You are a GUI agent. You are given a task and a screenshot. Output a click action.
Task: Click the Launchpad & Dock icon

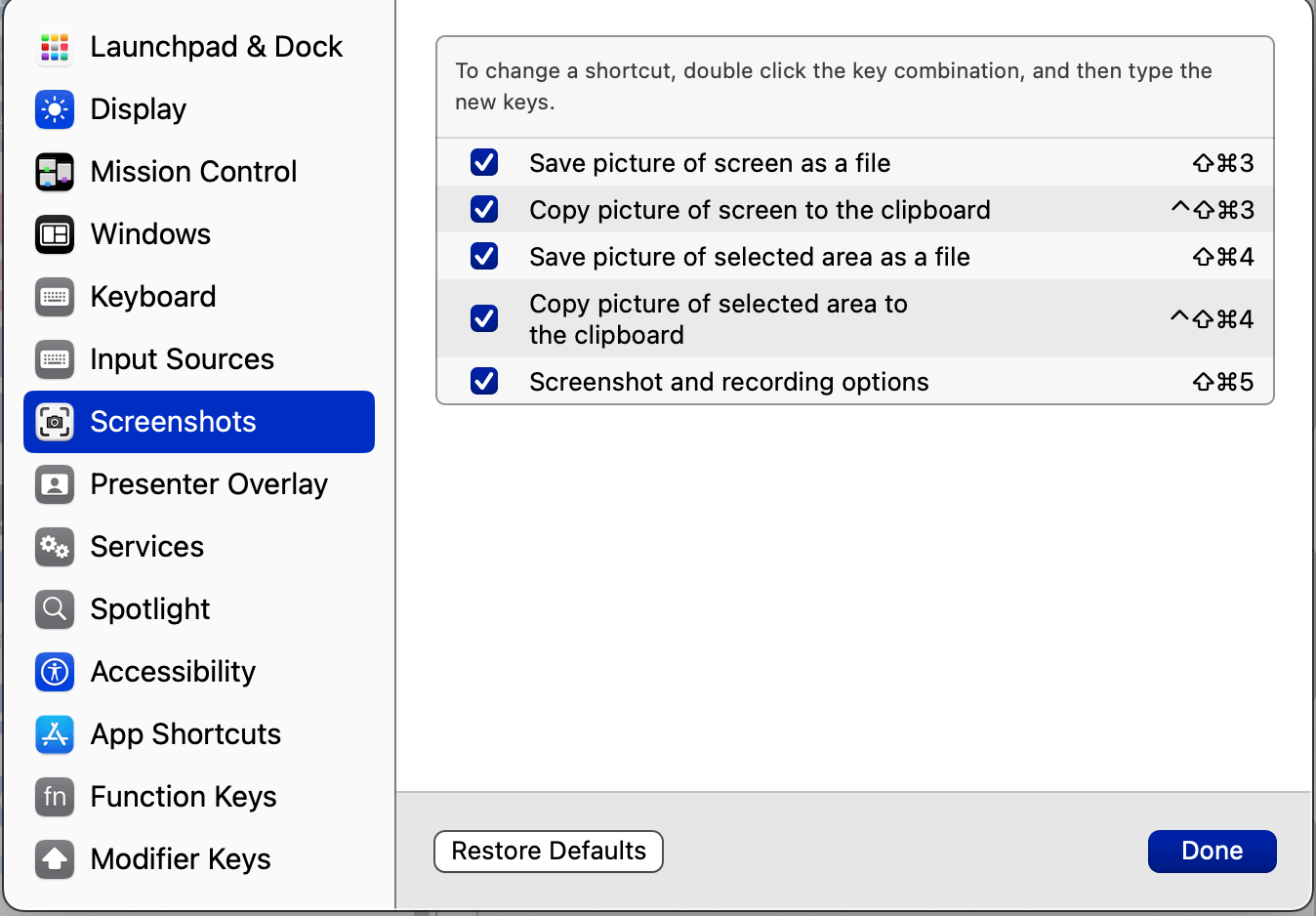click(x=55, y=47)
